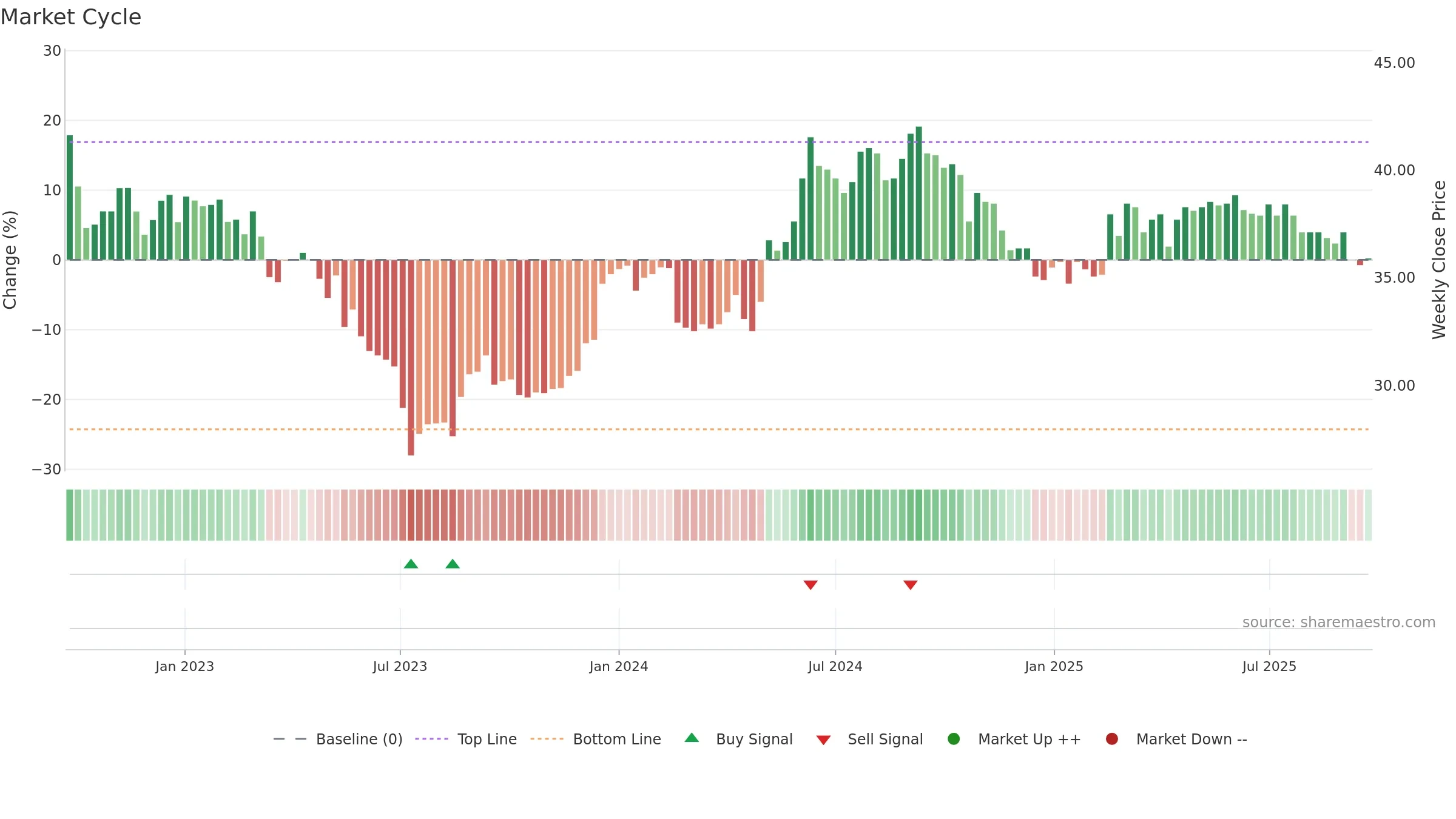
Task: Click the Jan 2024 x-axis label
Action: (619, 666)
